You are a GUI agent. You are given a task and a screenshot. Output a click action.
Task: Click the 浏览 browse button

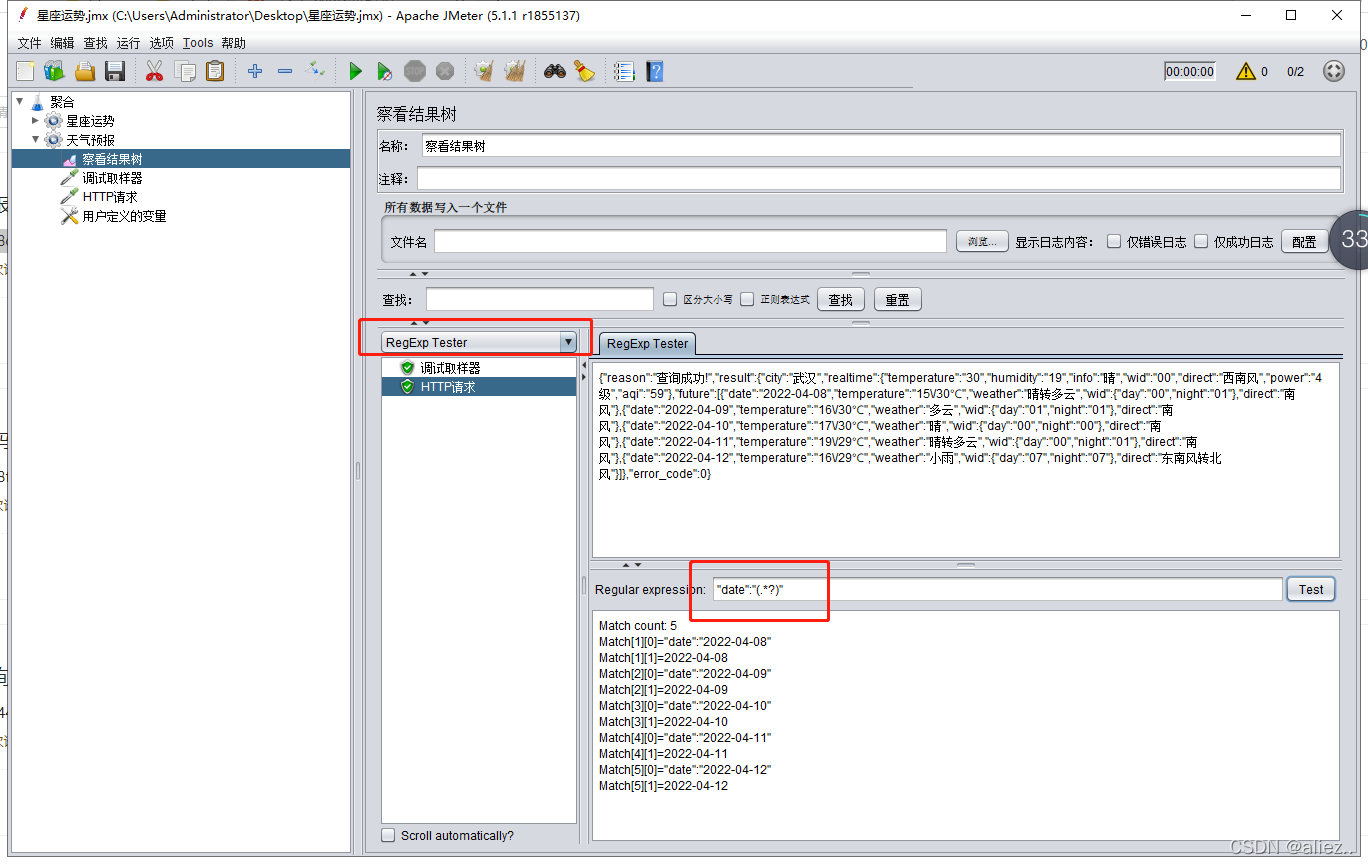[x=983, y=242]
